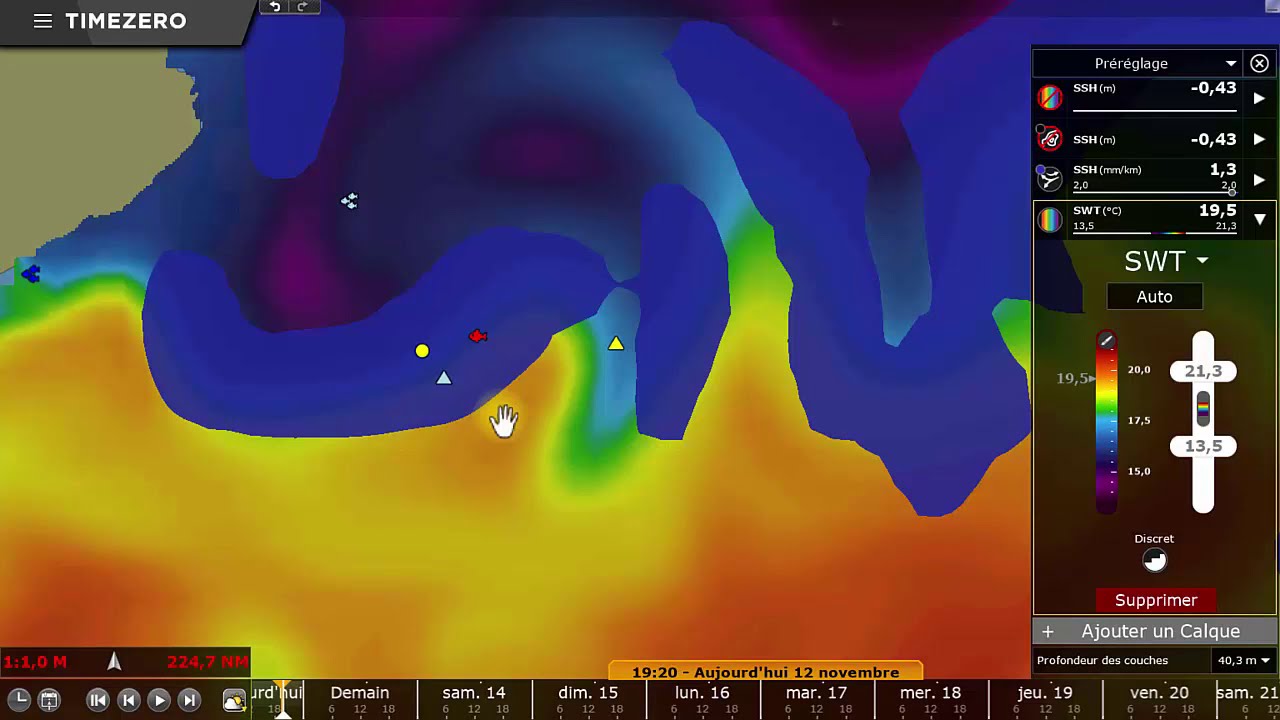Click the Supprimer button
The width and height of the screenshot is (1280, 720).
click(1156, 600)
